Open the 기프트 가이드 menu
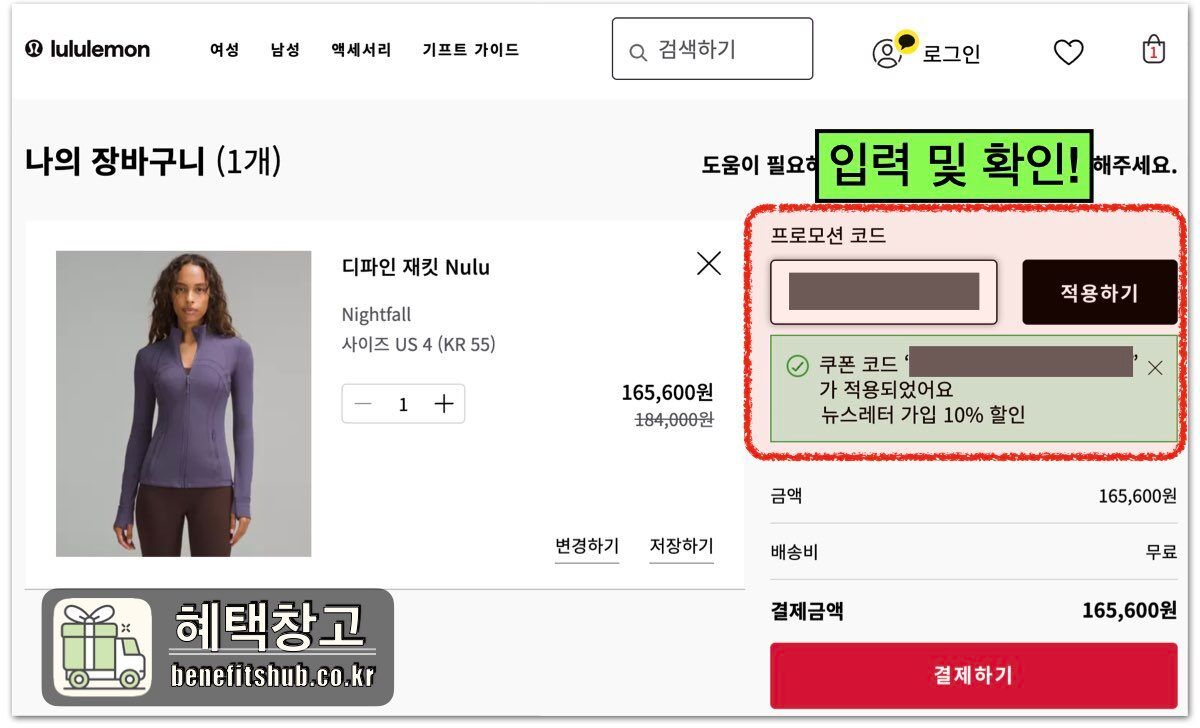The image size is (1200, 728). coord(470,50)
